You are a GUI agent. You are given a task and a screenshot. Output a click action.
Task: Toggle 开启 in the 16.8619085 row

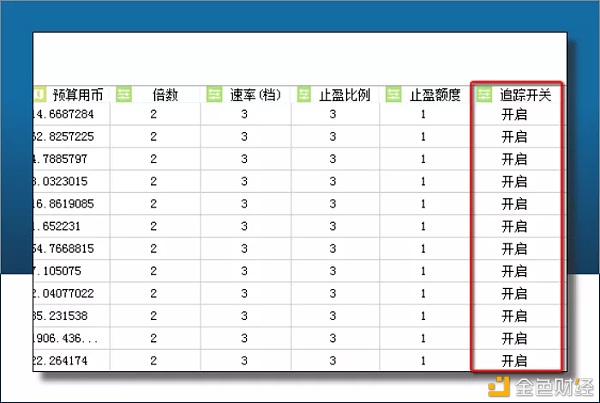click(514, 204)
